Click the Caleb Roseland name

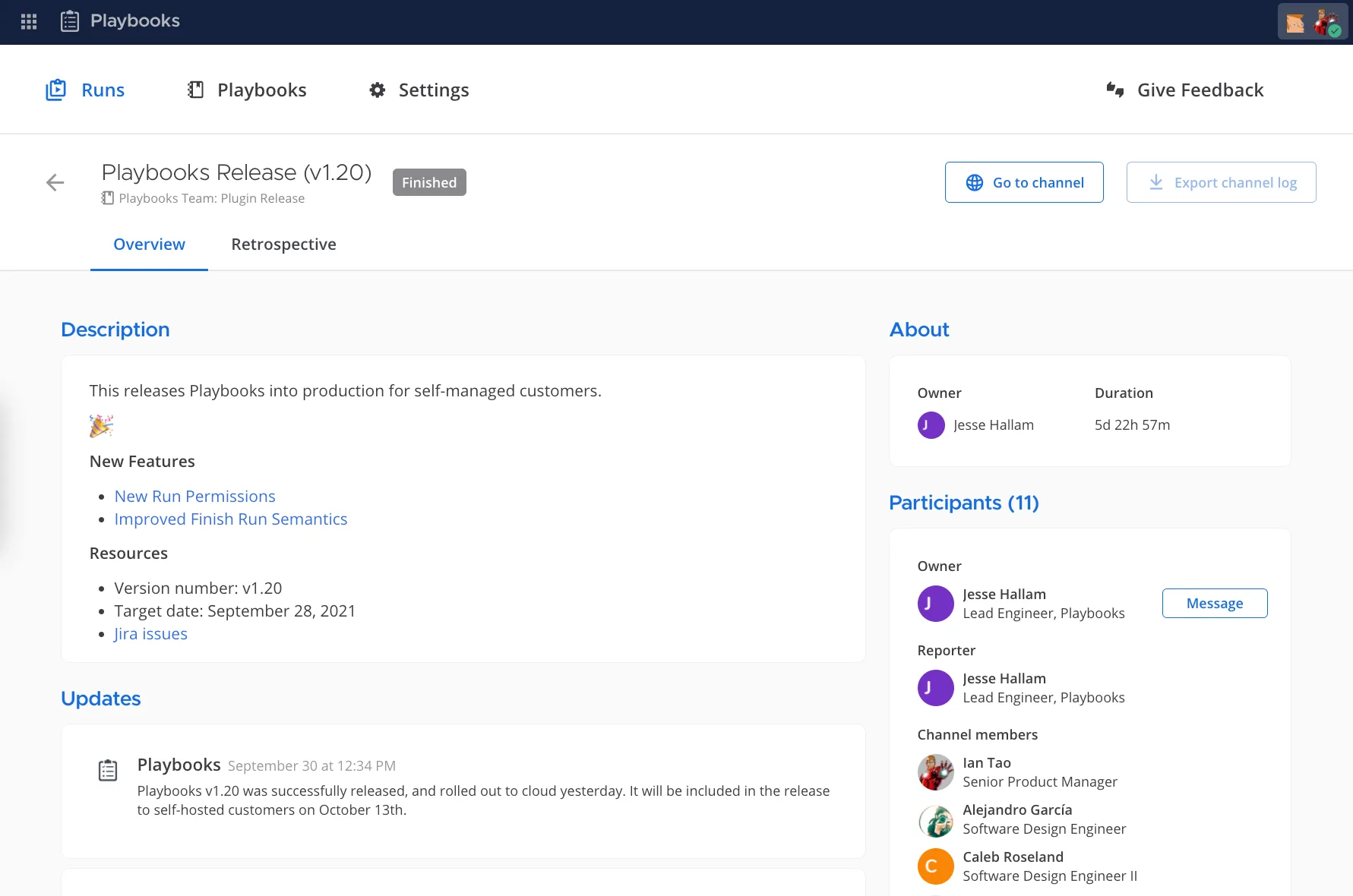tap(1013, 857)
